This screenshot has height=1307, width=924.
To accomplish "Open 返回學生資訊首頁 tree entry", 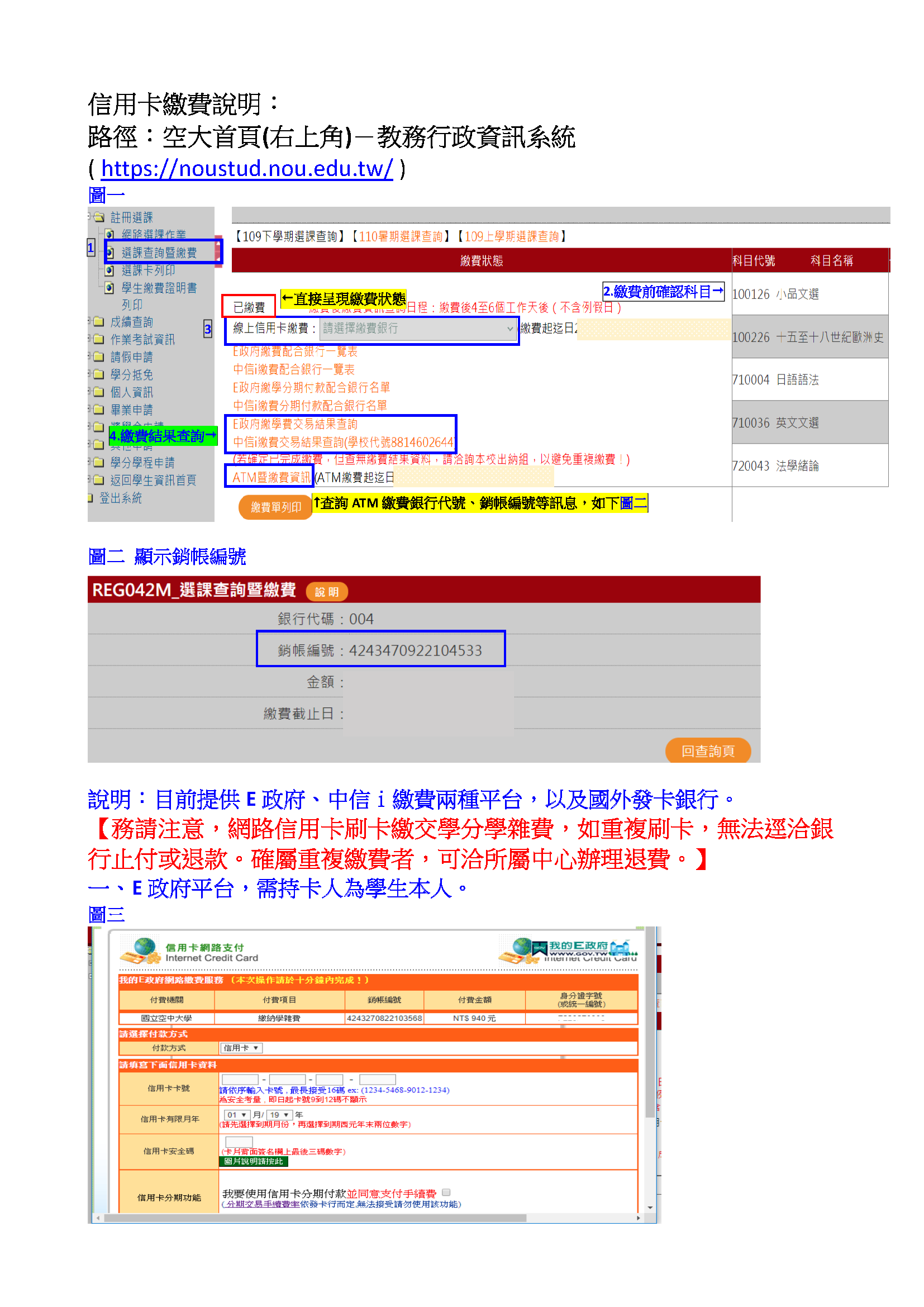I will 153,480.
